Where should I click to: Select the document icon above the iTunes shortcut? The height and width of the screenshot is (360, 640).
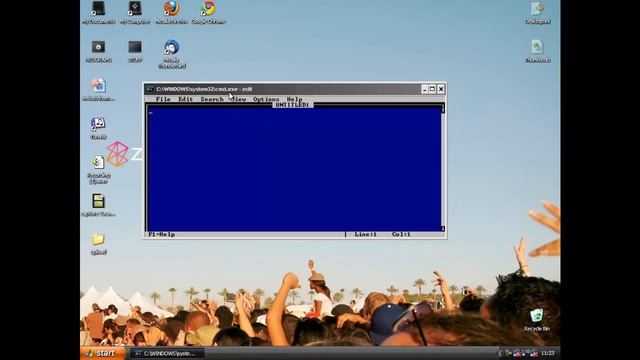pos(98,90)
